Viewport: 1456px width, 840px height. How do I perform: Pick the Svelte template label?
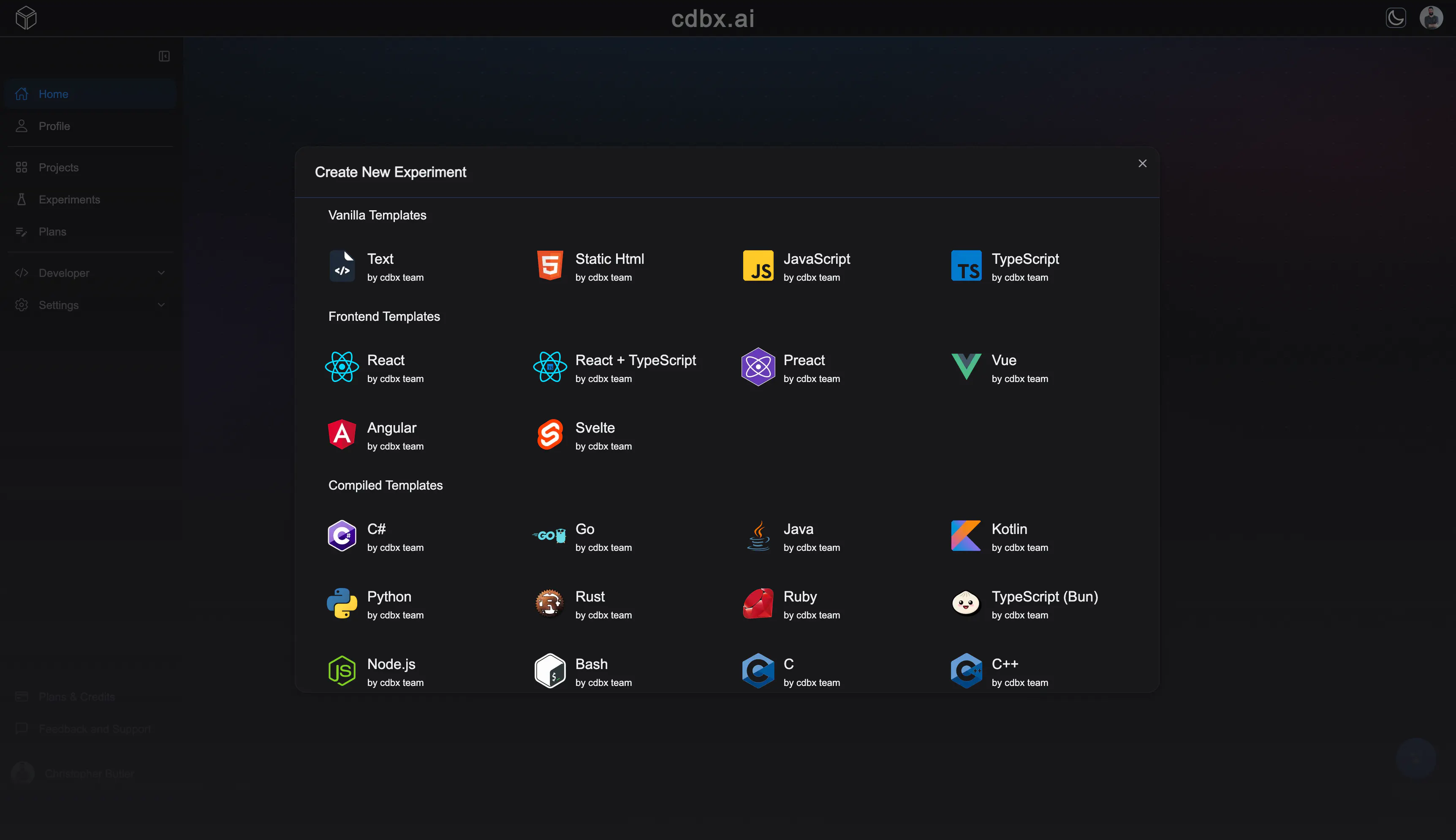coord(595,428)
